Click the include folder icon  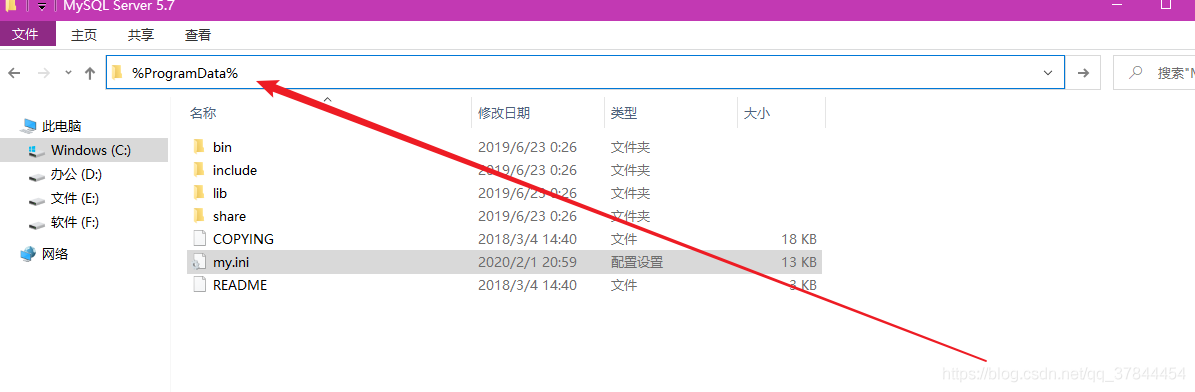pyautogui.click(x=200, y=169)
